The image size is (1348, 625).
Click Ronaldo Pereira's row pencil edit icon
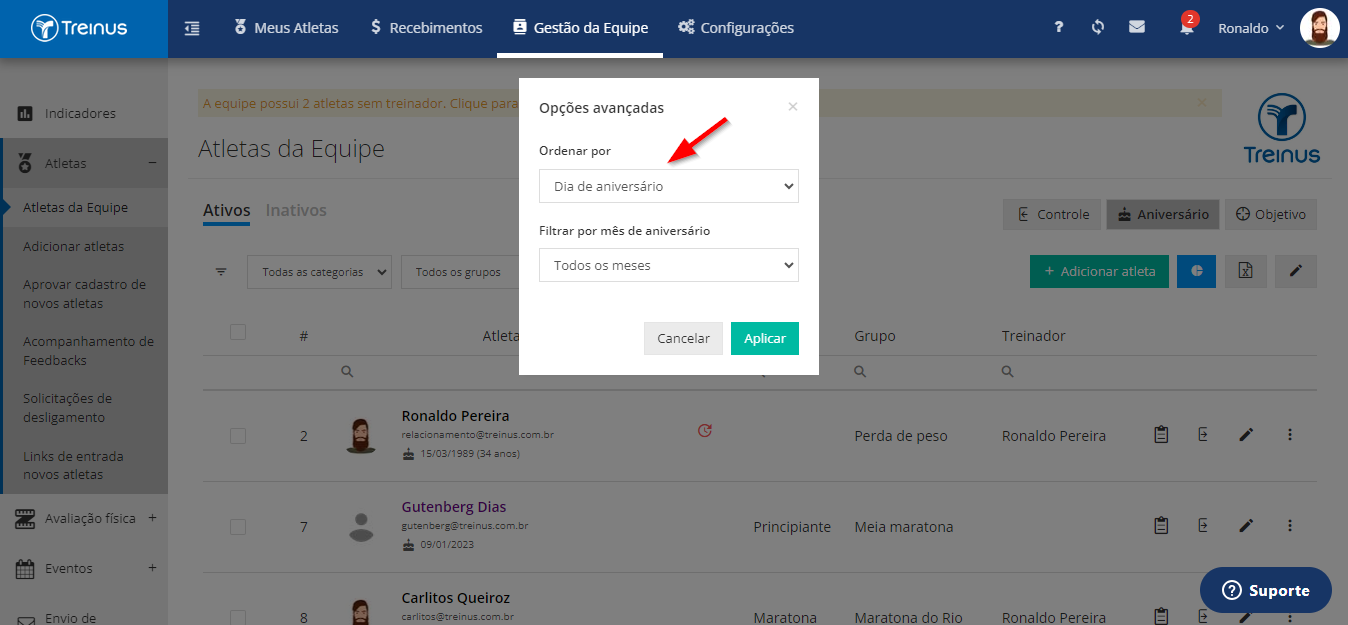pyautogui.click(x=1246, y=435)
